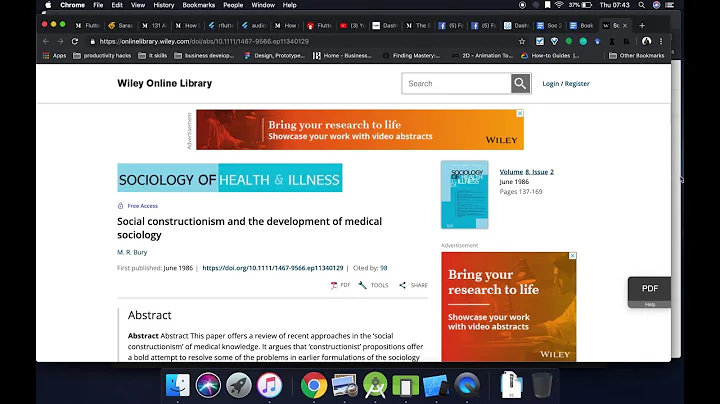Open Android Studio from the Dock
This screenshot has height=404, width=720.
[x=375, y=385]
